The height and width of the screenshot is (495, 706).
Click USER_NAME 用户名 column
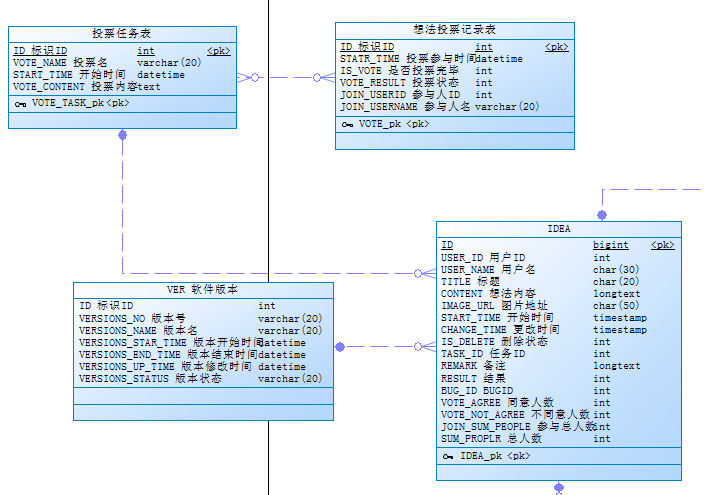pos(488,270)
